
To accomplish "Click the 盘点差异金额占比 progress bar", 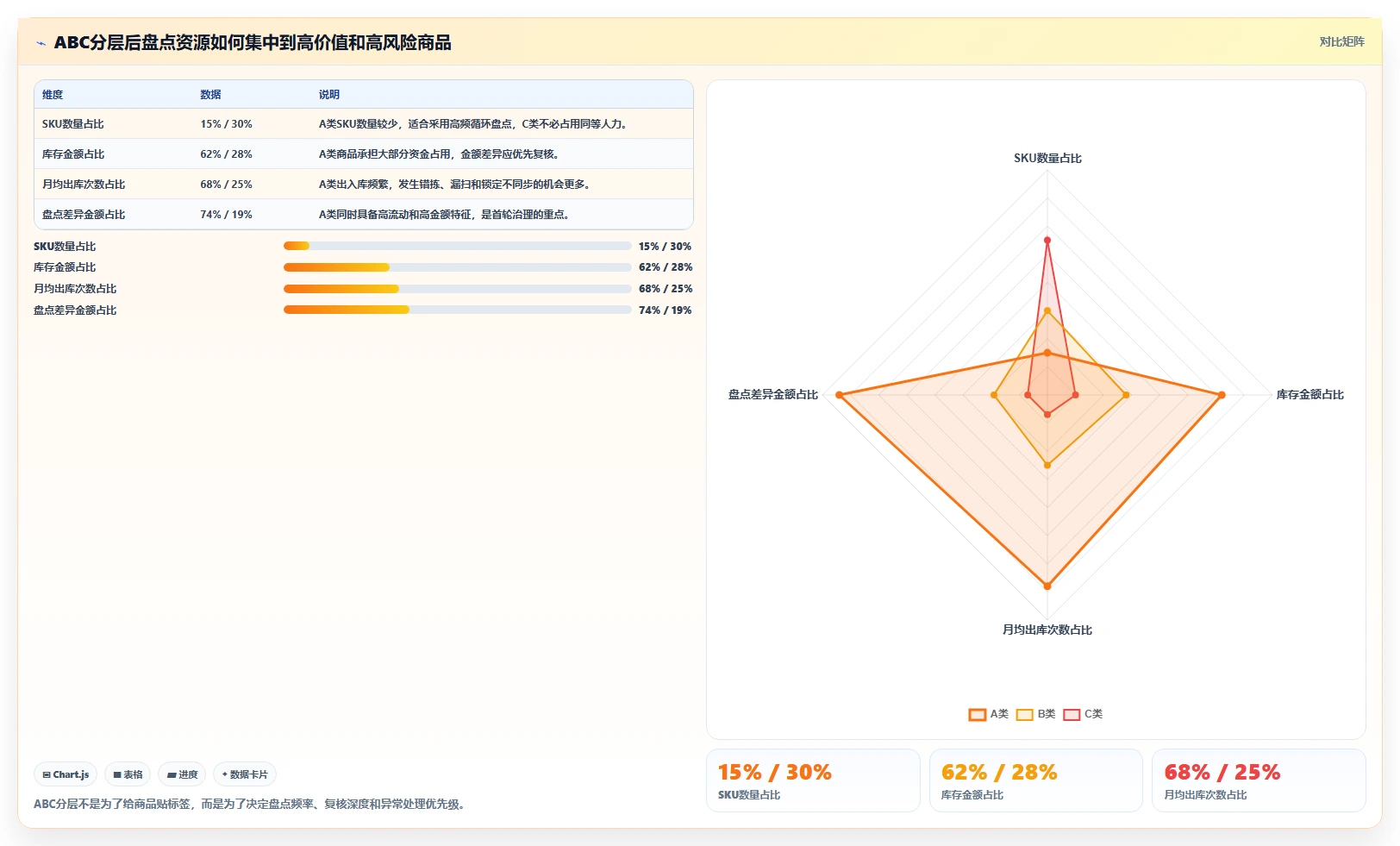I will (457, 310).
